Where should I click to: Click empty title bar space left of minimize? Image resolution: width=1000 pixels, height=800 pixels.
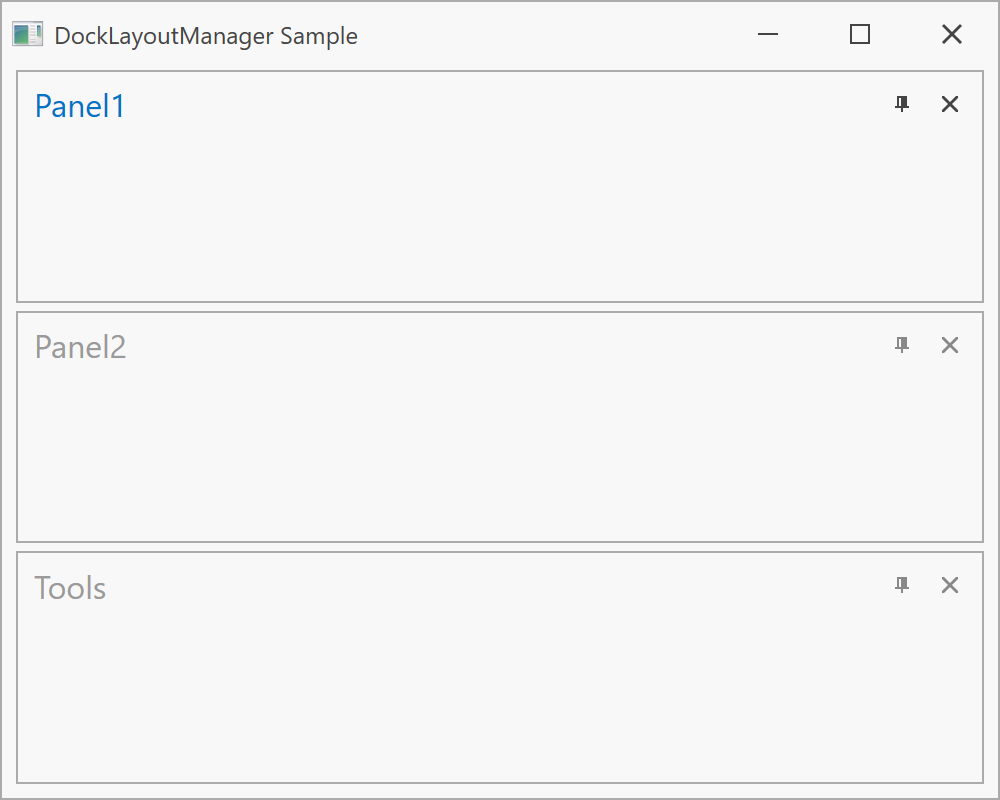point(550,35)
